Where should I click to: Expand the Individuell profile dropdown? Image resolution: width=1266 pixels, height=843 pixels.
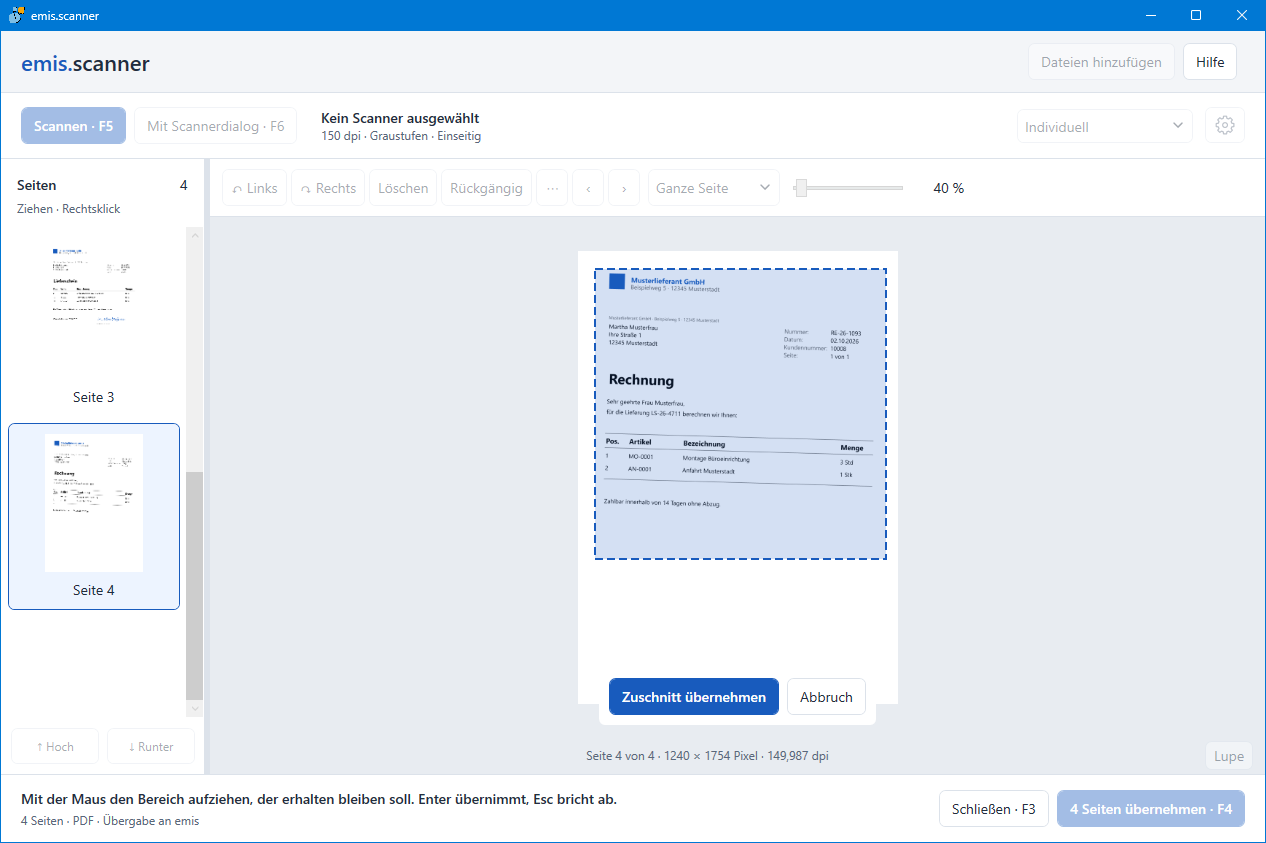click(1105, 127)
